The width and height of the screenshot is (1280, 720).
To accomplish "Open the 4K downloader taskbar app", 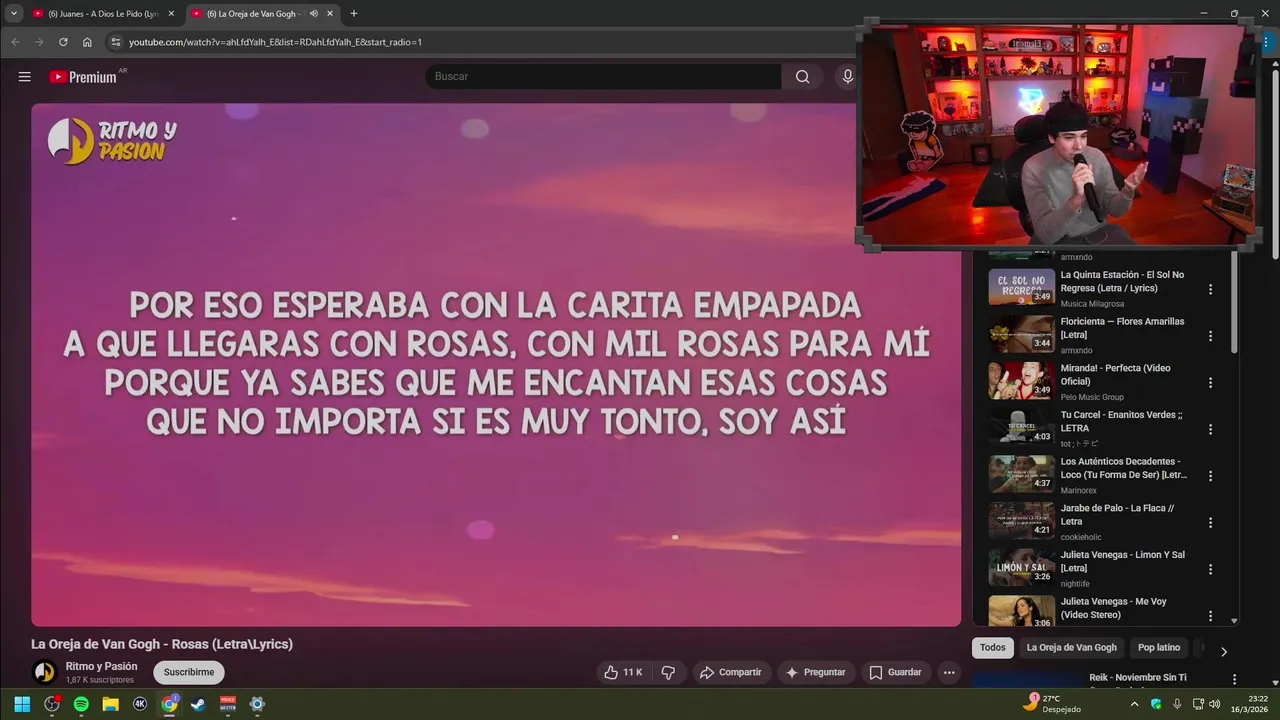I will click(x=140, y=704).
